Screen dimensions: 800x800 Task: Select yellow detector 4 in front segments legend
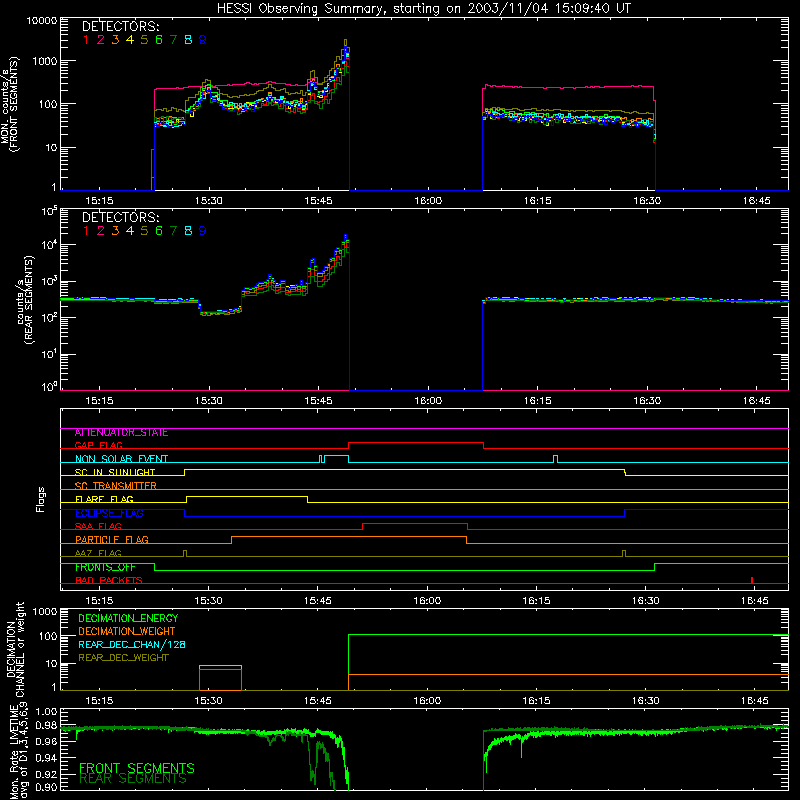click(x=130, y=40)
